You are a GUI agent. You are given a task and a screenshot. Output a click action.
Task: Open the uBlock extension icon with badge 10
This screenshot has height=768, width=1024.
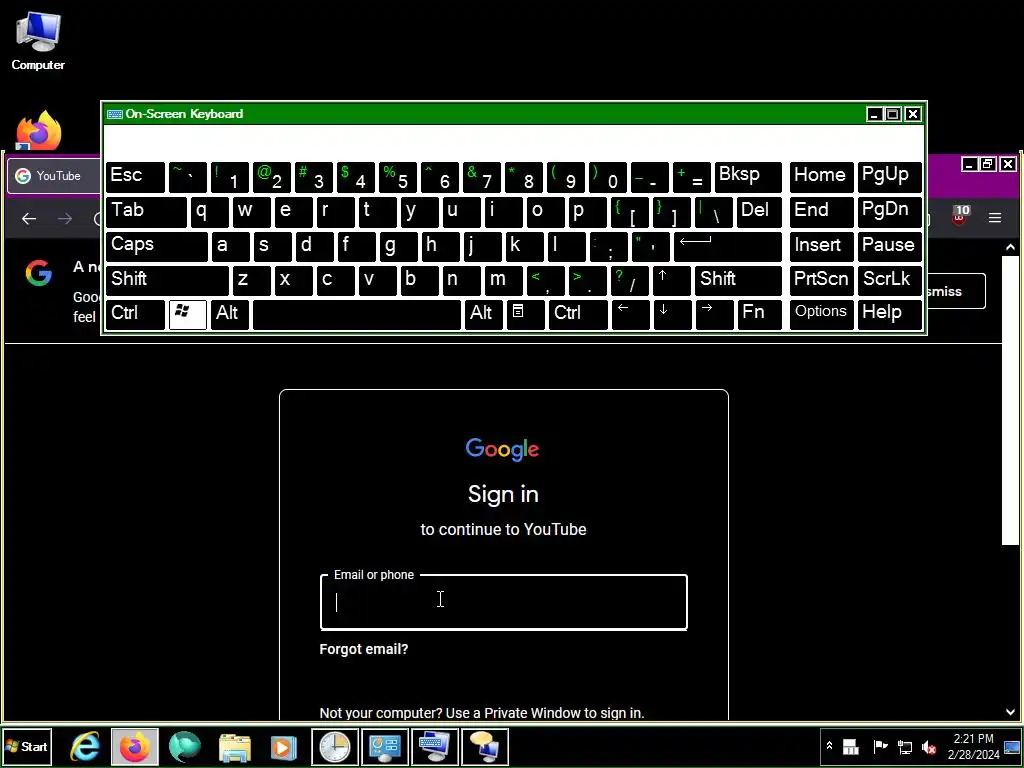tap(959, 216)
